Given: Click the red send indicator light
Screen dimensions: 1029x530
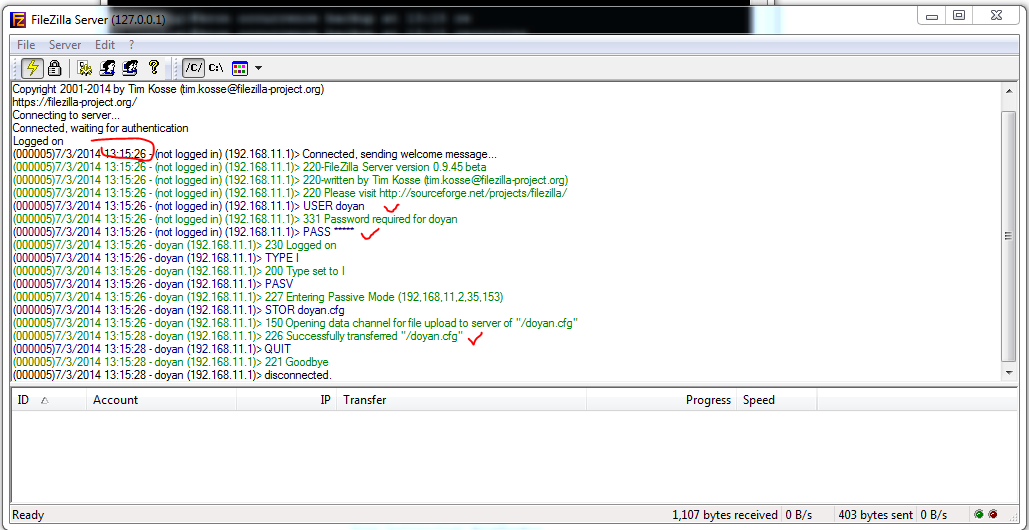Looking at the screenshot, I should click(x=992, y=515).
